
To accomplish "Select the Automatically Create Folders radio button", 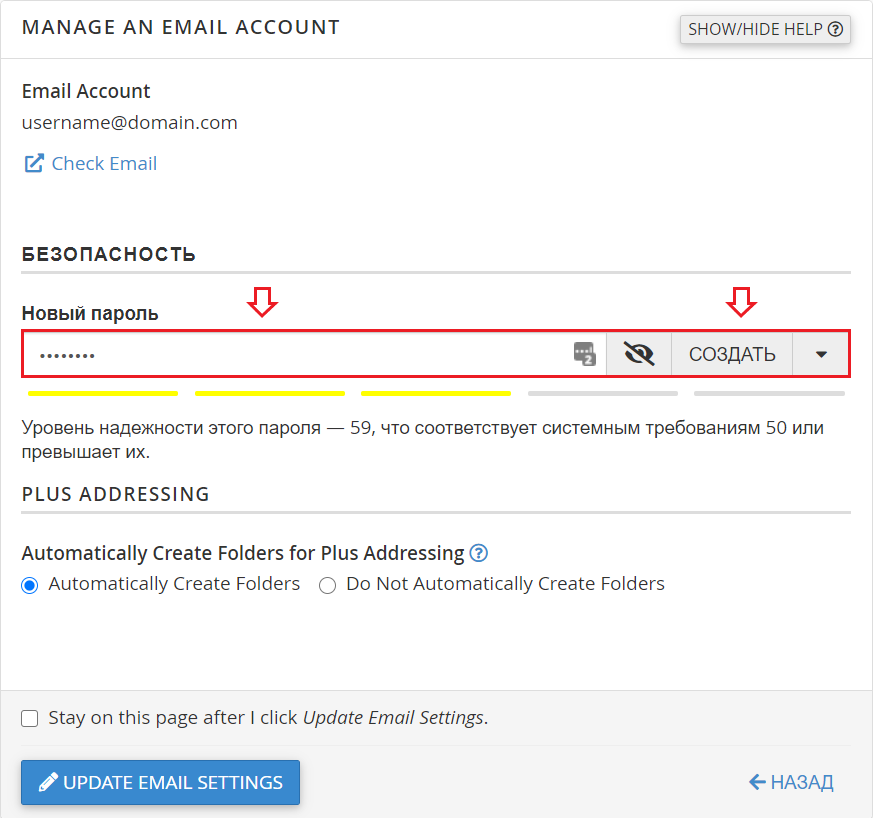I will tap(30, 585).
